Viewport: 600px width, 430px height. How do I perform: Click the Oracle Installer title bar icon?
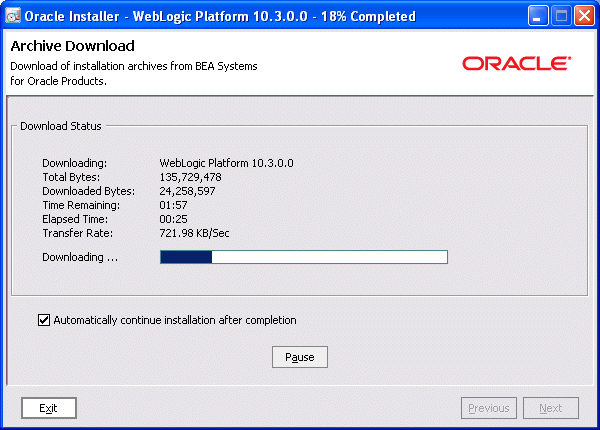tap(13, 16)
